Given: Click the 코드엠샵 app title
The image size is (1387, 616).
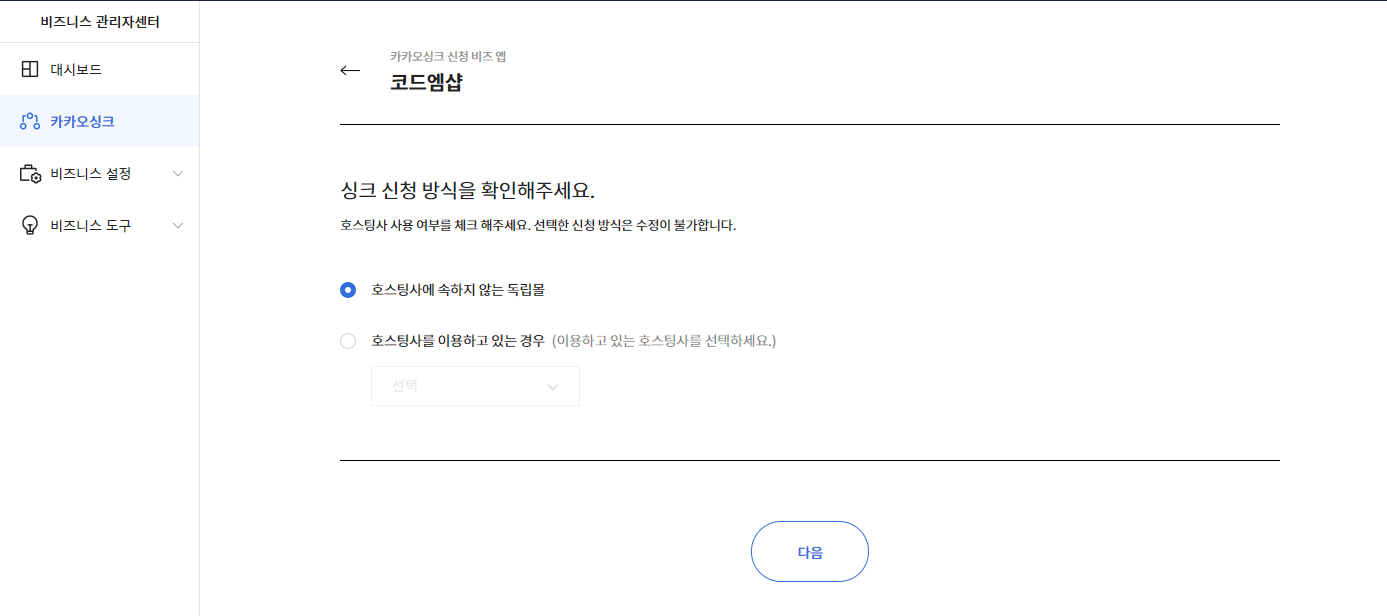Looking at the screenshot, I should 427,83.
